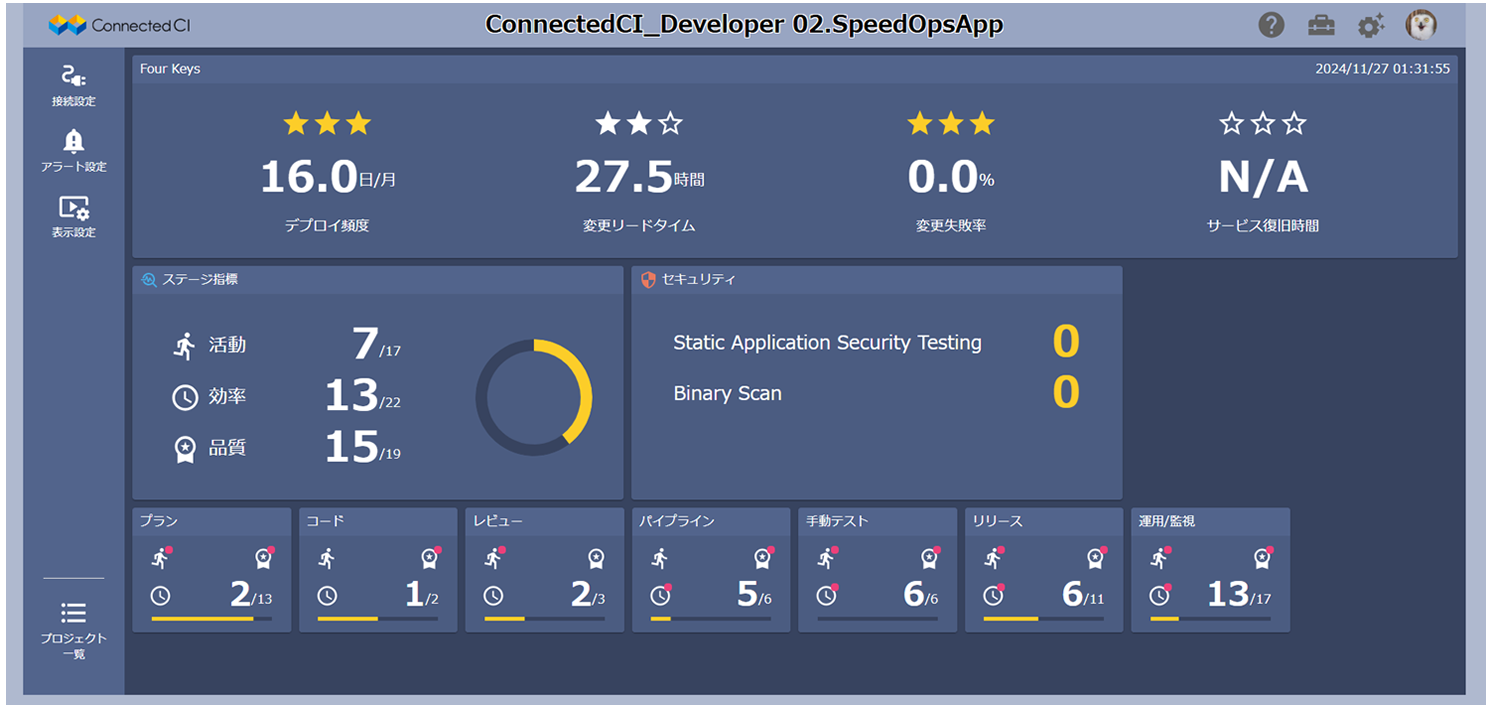Click the timestamp 2024/11/27 01:31:55
This screenshot has width=1491, height=707.
(1382, 69)
